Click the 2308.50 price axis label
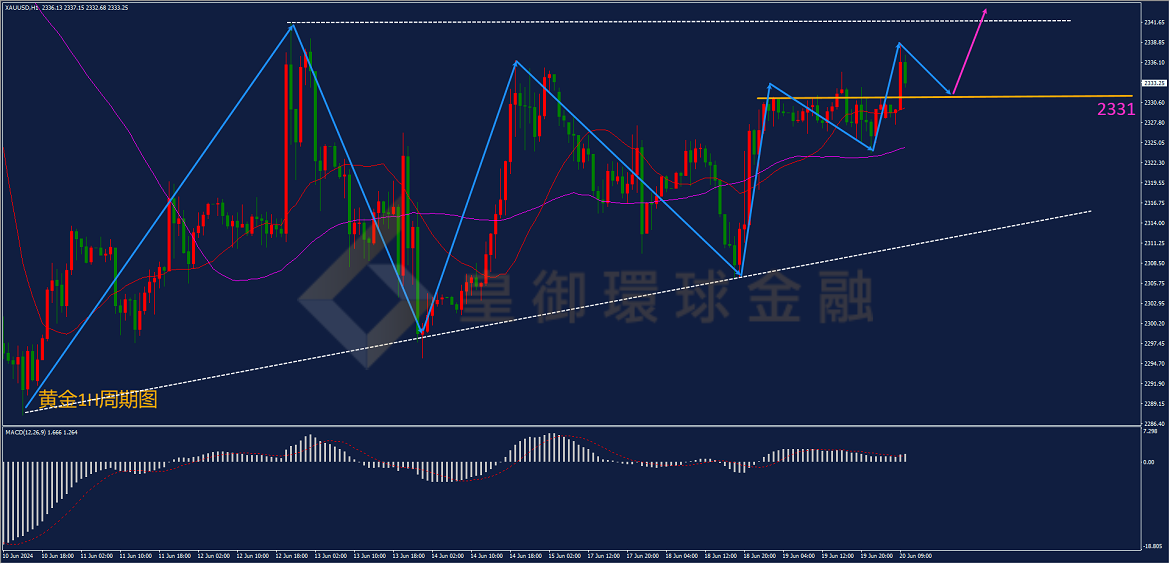Image resolution: width=1170 pixels, height=564 pixels. pos(1154,263)
